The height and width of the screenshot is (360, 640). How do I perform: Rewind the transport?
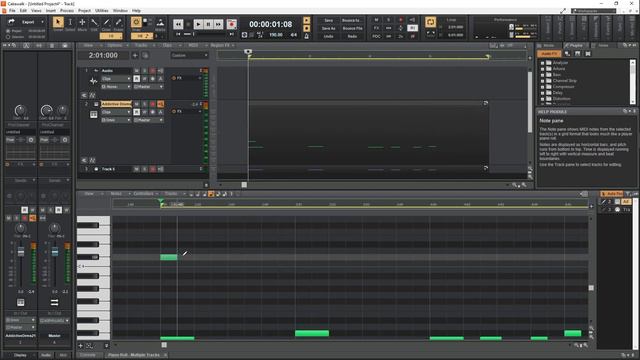(x=178, y=24)
